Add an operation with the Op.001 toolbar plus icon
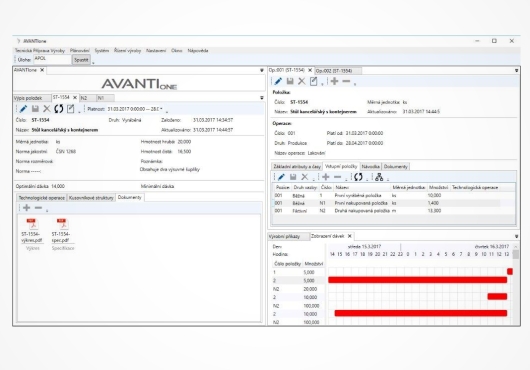This screenshot has height=370, width=530. [334, 81]
